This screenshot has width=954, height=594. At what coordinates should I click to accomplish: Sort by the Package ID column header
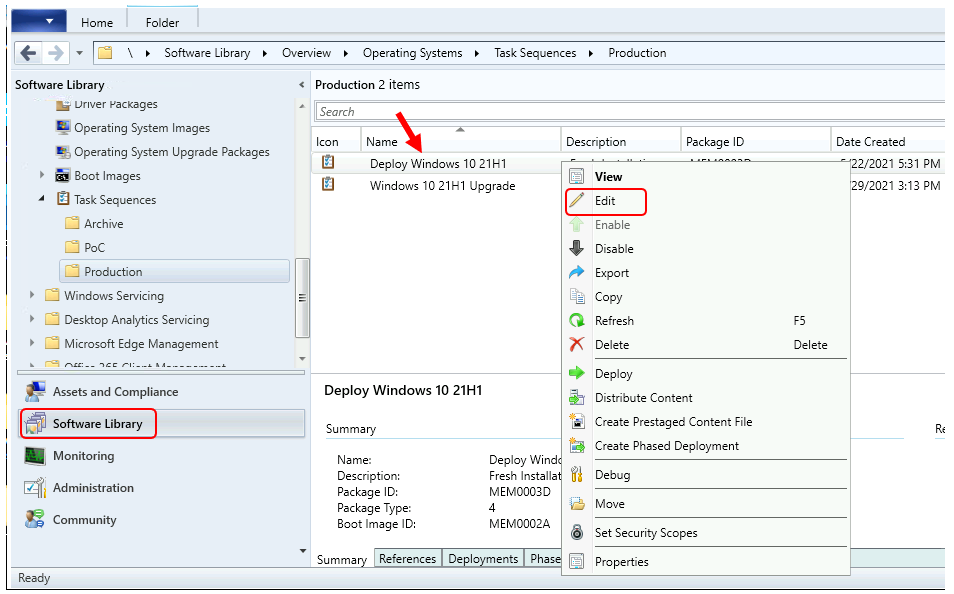(756, 141)
